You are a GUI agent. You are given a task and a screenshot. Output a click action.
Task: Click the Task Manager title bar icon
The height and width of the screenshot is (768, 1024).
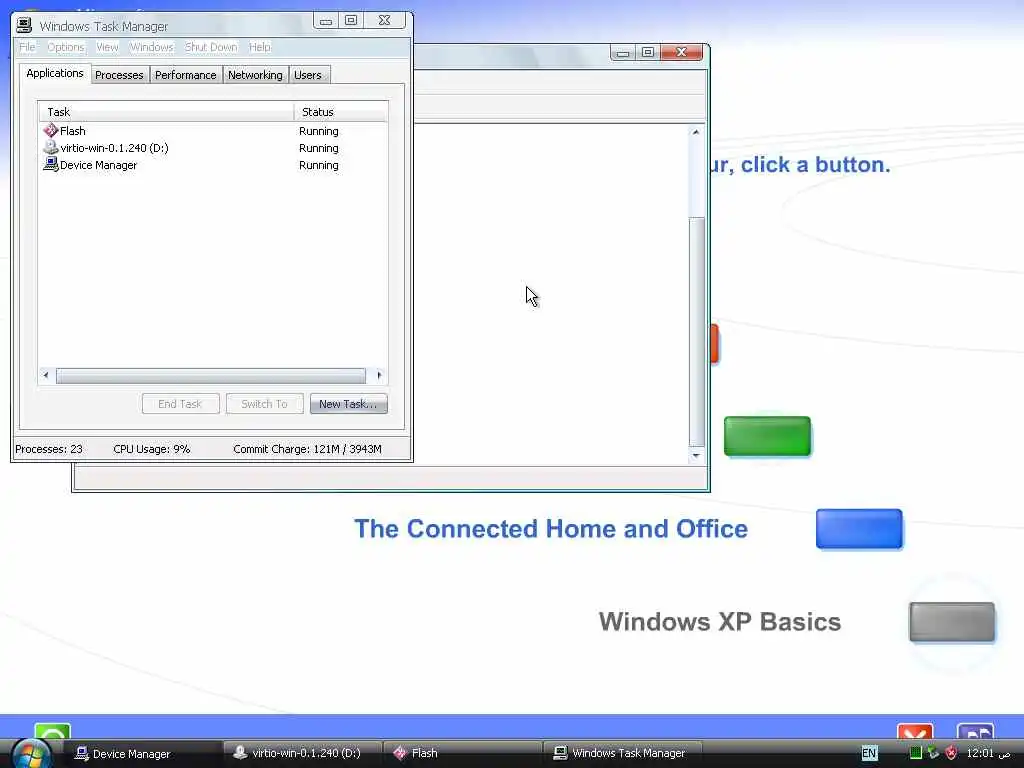coord(24,25)
